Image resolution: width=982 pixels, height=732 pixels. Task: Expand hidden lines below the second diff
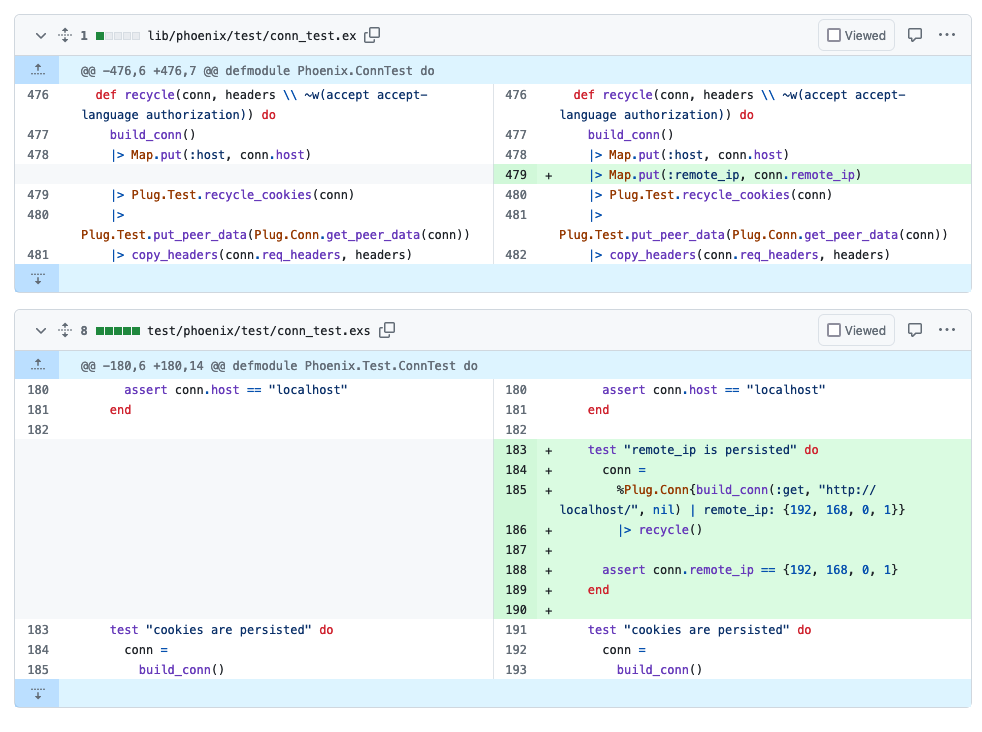click(x=36, y=692)
